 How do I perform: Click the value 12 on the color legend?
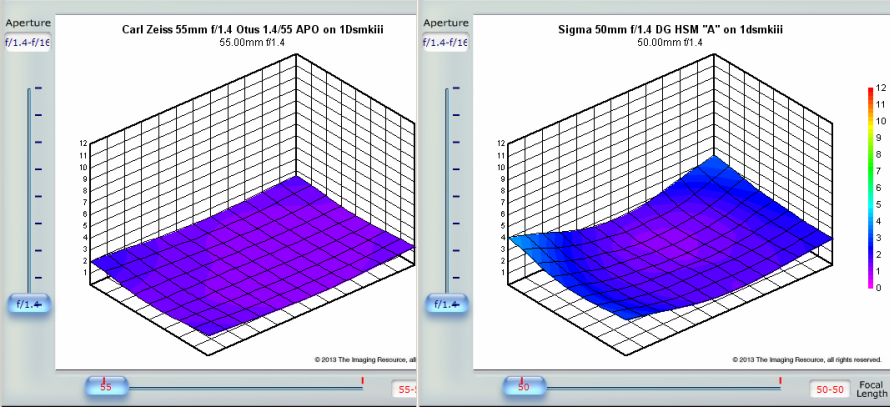coord(880,88)
